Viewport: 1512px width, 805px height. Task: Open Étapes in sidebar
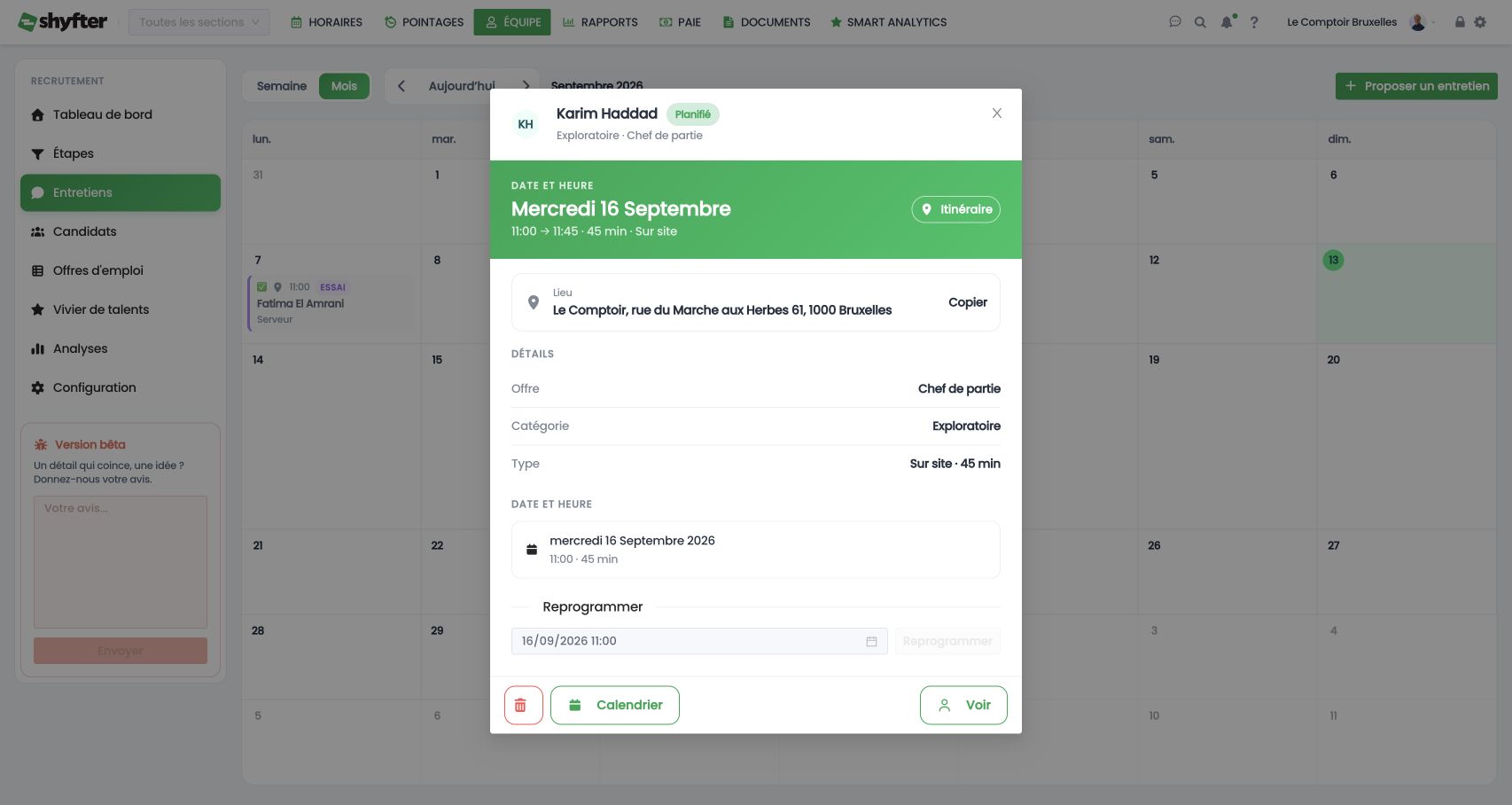(x=121, y=153)
